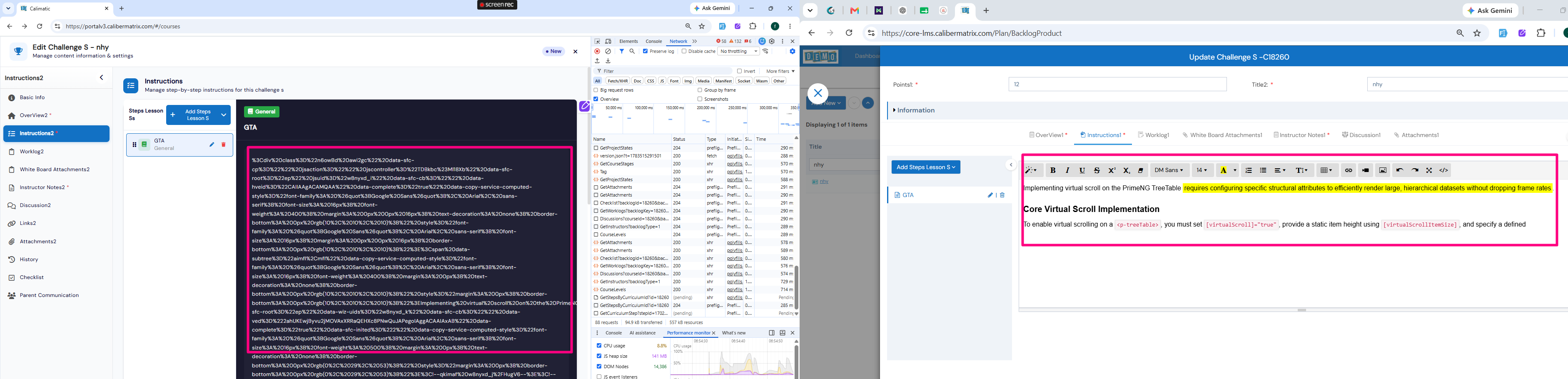Toggle the Preserve log checkbox
The height and width of the screenshot is (379, 1568).
point(645,52)
